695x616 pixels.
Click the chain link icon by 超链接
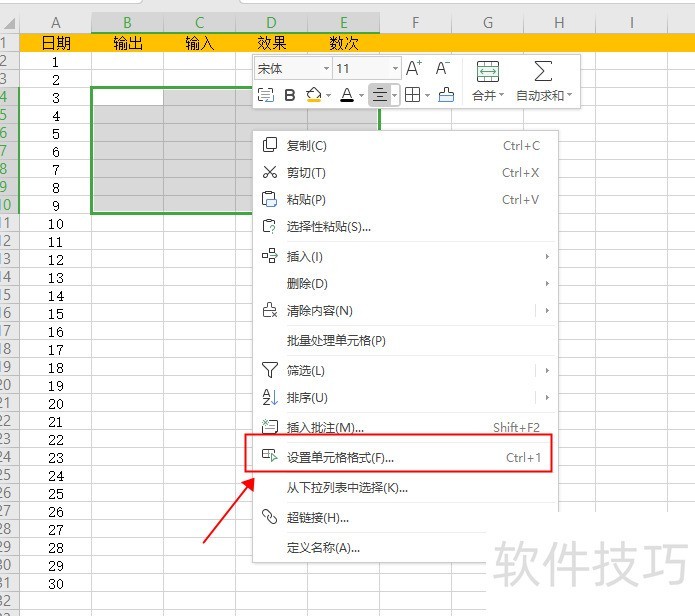(x=269, y=517)
